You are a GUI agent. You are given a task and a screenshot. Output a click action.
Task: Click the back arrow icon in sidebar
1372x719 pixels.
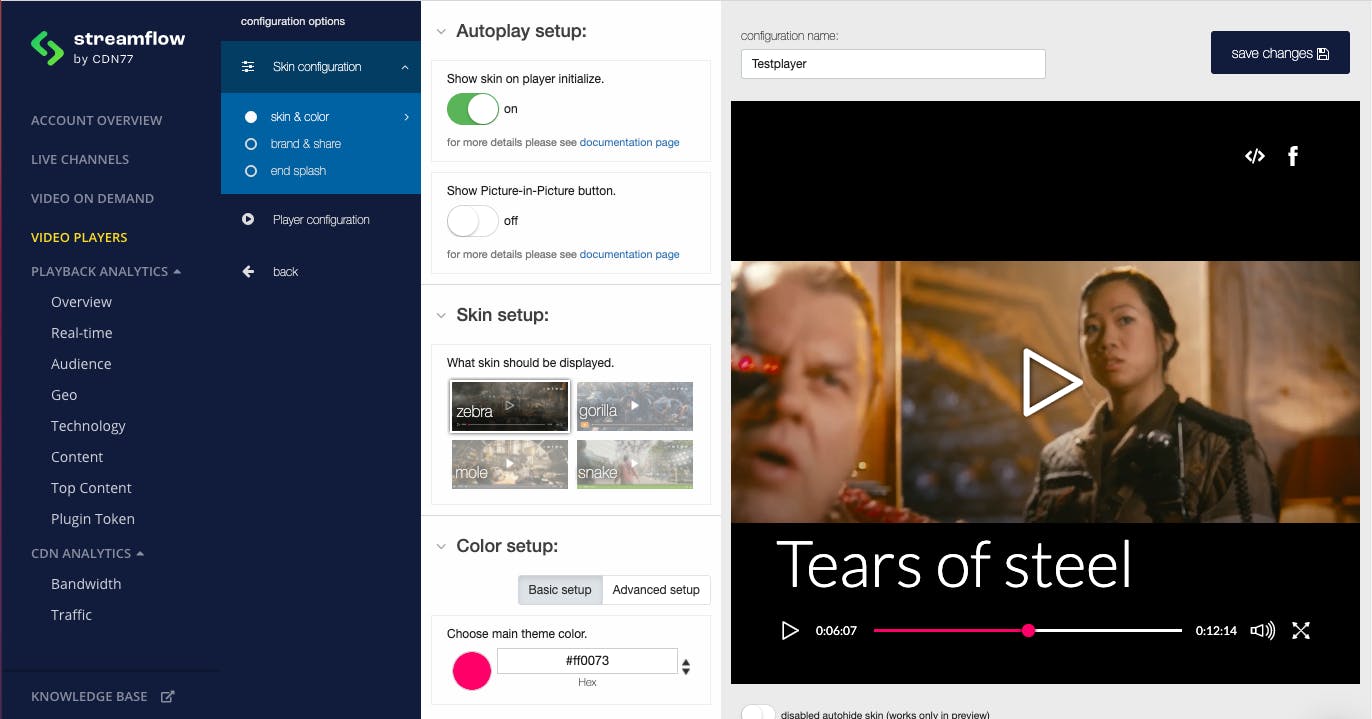click(x=248, y=272)
